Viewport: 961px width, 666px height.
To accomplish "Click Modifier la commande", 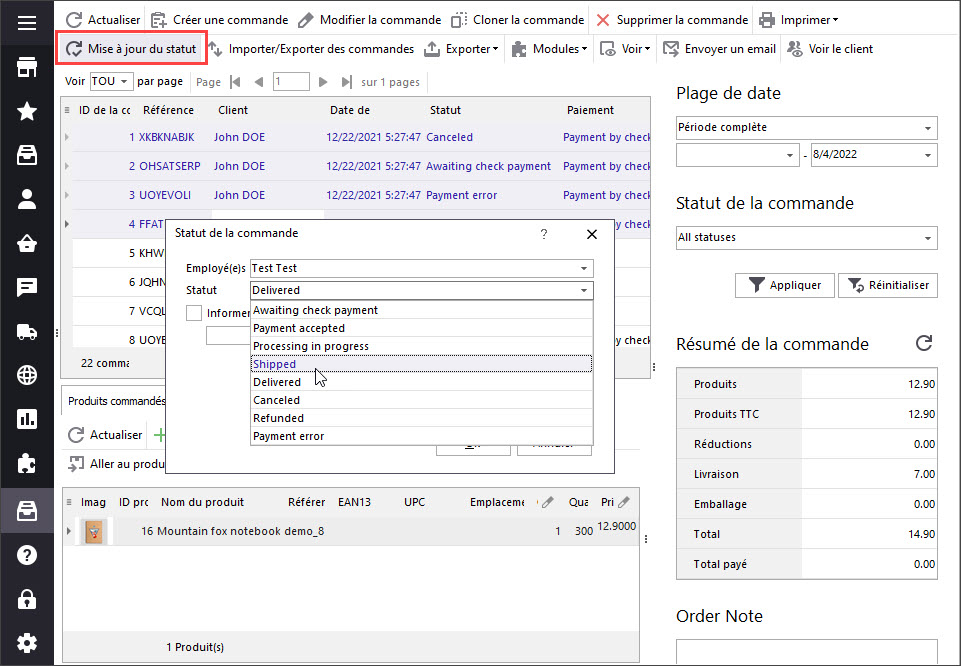I will 369,20.
